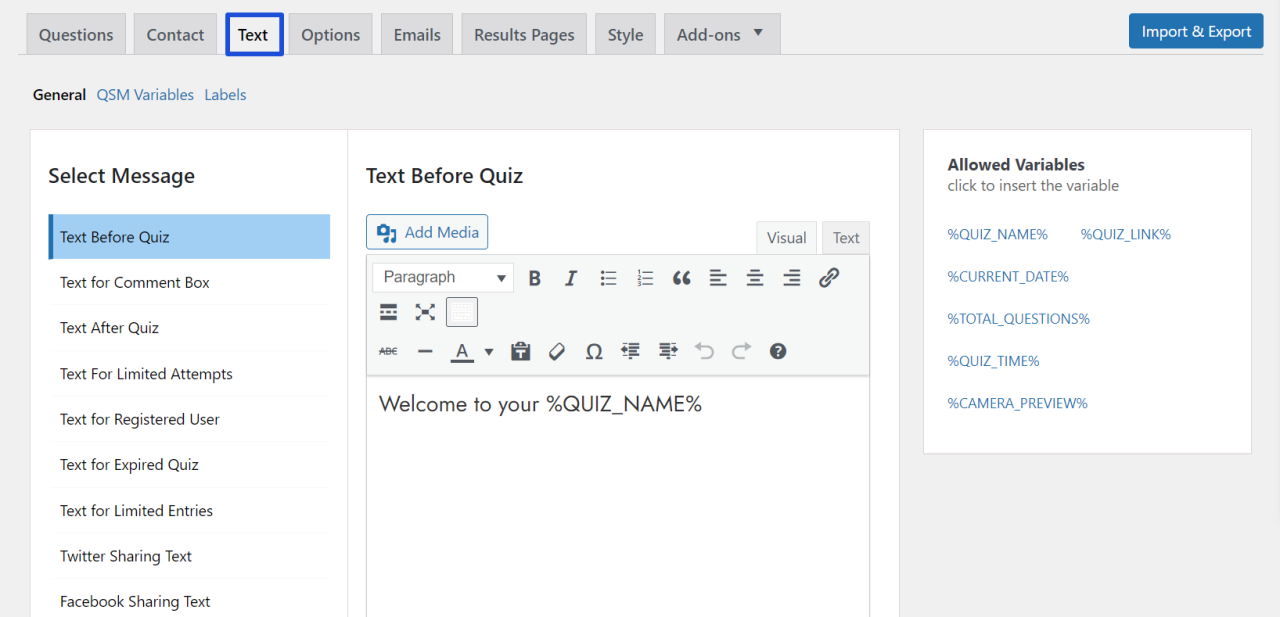The height and width of the screenshot is (617, 1280).
Task: Select Text for Registered User message
Action: pos(189,419)
